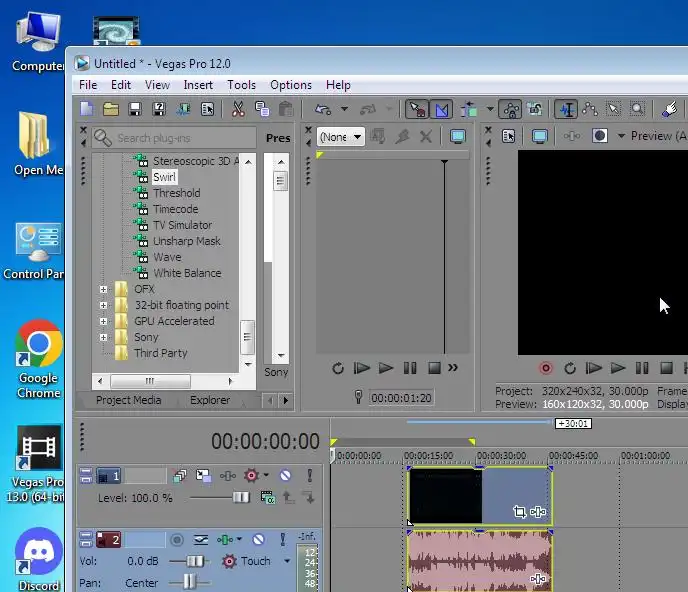Image resolution: width=688 pixels, height=592 pixels.
Task: Open Track FX on video track 1
Action: click(x=228, y=476)
